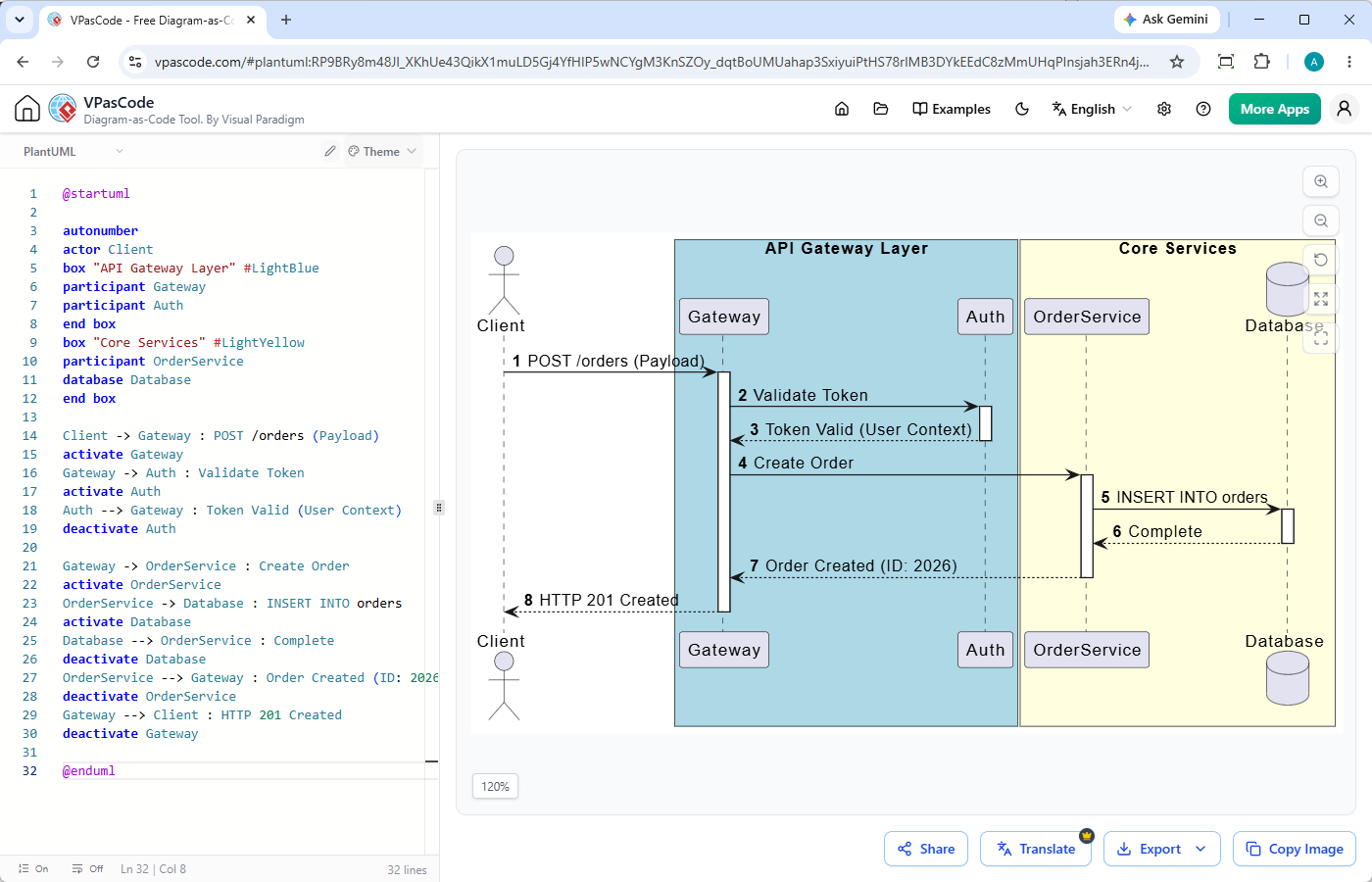Open the PlantUML language dropdown

[73, 151]
